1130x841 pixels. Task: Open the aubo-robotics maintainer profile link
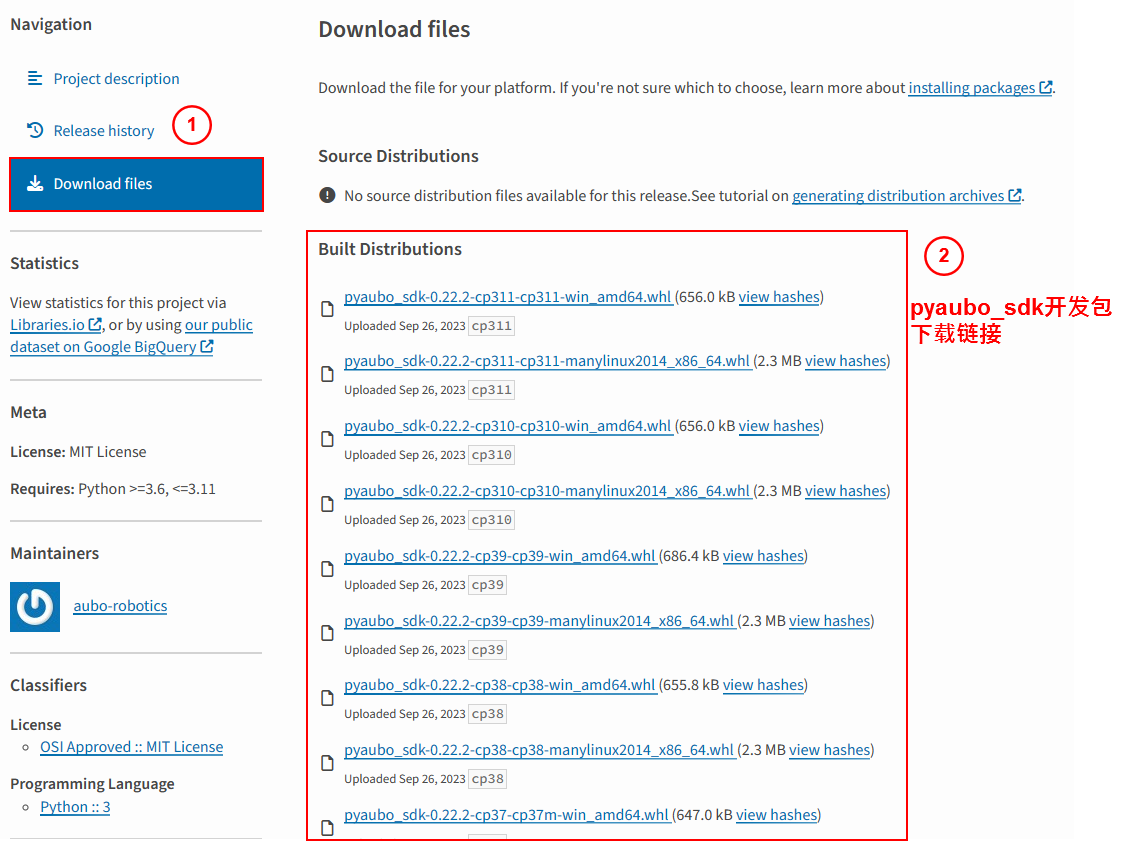(x=120, y=606)
